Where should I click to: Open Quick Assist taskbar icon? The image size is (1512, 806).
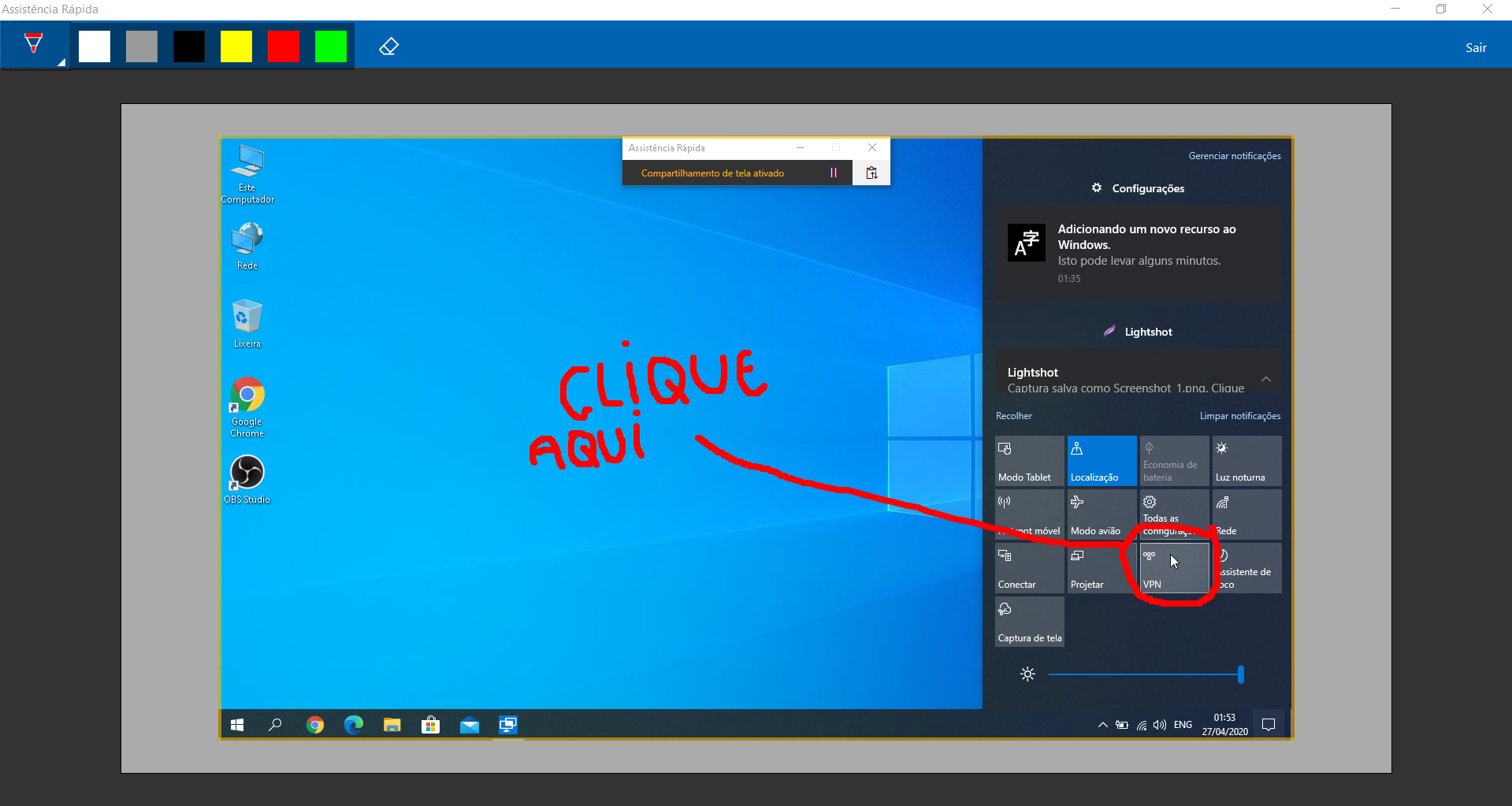click(x=508, y=725)
